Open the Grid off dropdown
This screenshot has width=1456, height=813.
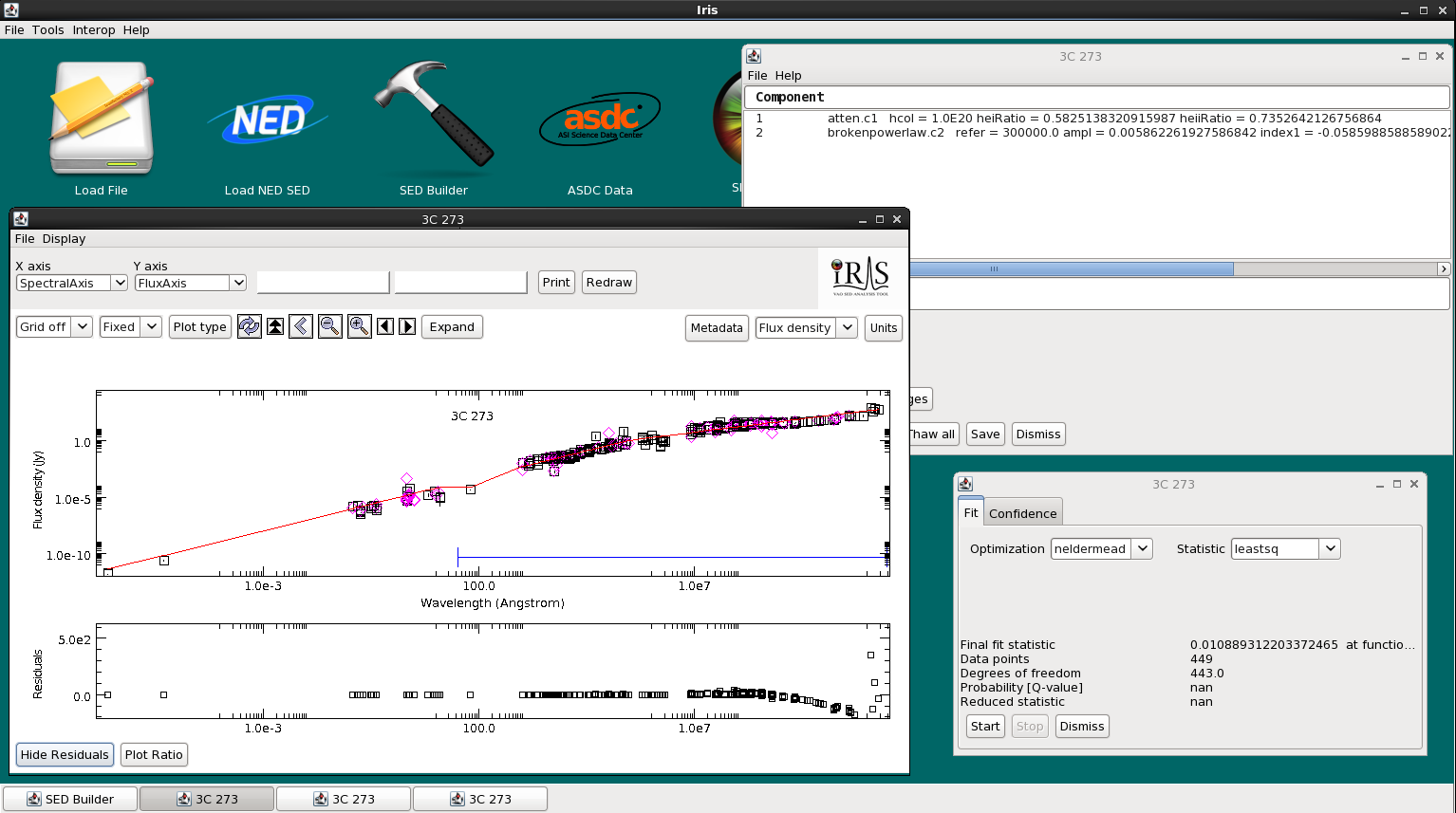(54, 327)
